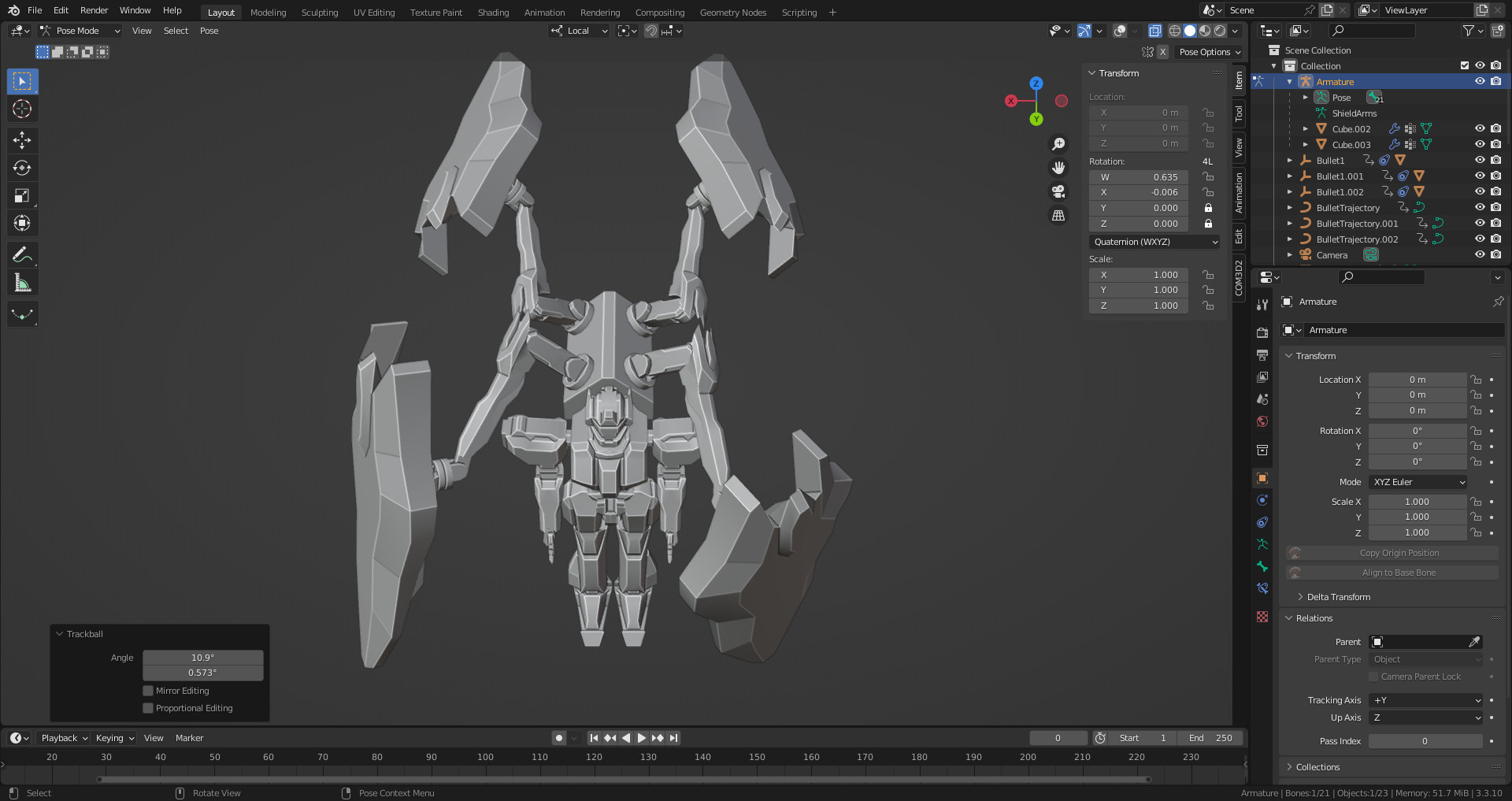Viewport: 1512px width, 801px height.
Task: Open the Tool properties tab icon
Action: tap(1262, 305)
